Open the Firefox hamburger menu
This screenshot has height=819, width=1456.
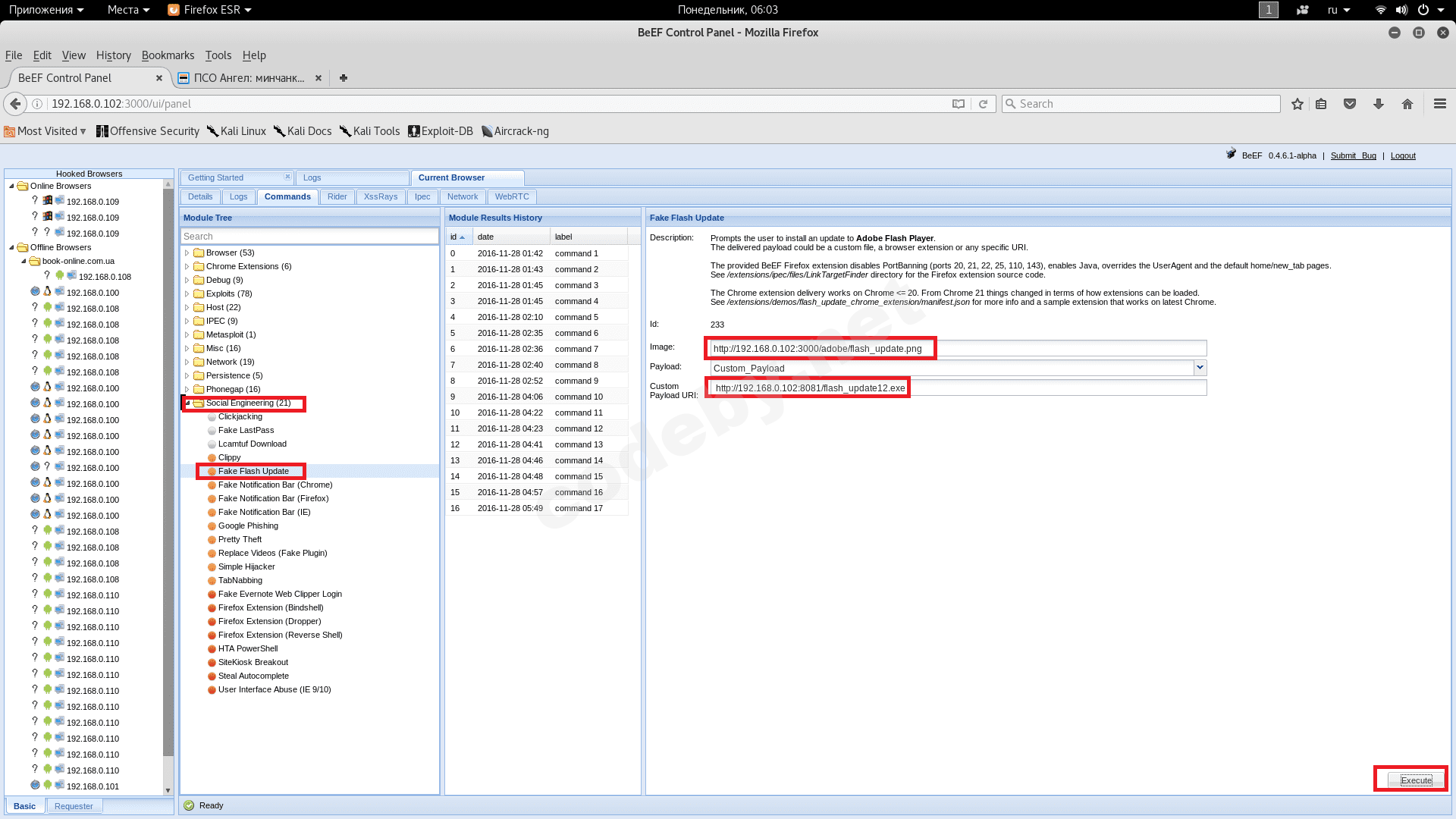pos(1440,104)
